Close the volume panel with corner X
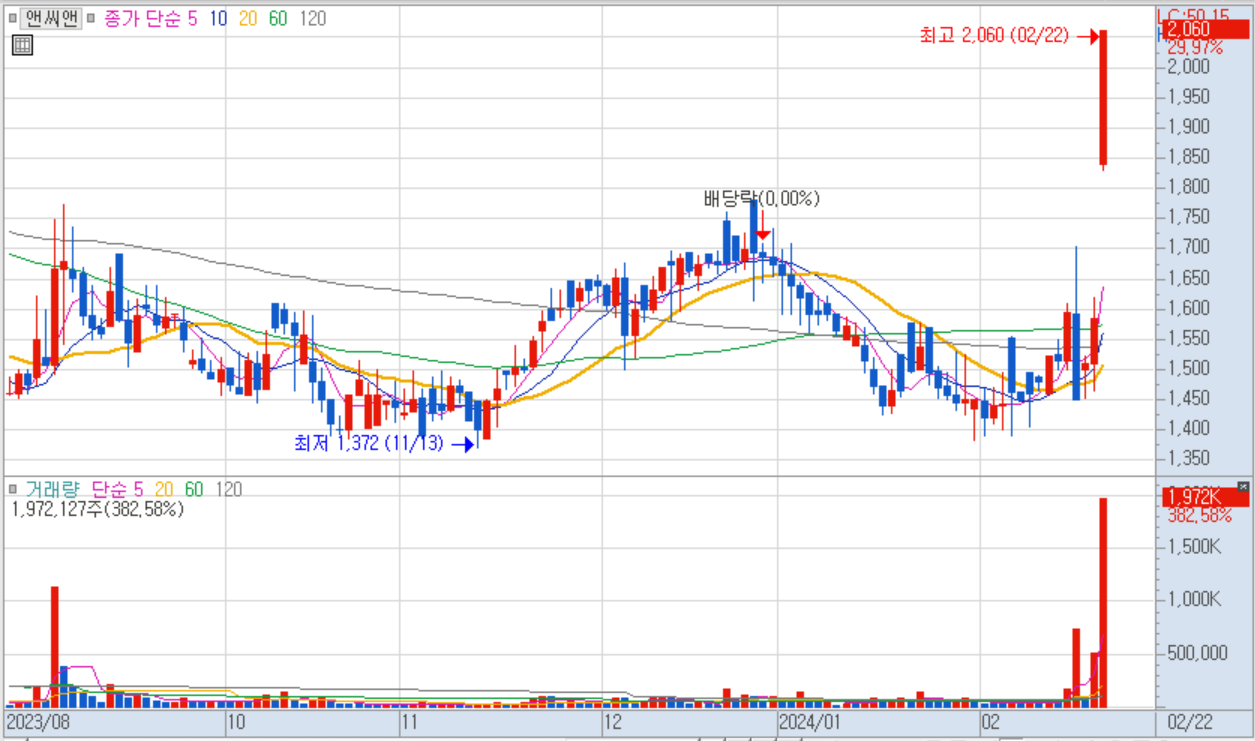The width and height of the screenshot is (1255, 741). click(x=1243, y=486)
